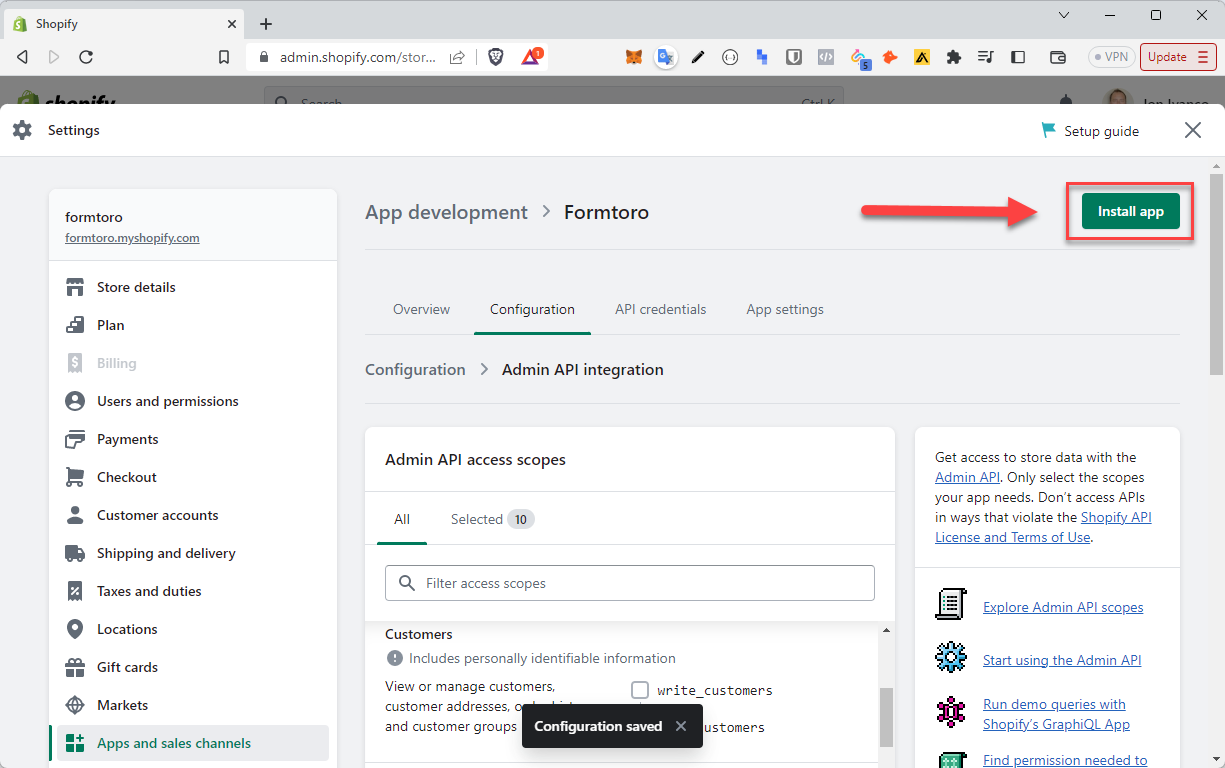Switch to the API credentials tab
The width and height of the screenshot is (1225, 768).
pos(660,309)
